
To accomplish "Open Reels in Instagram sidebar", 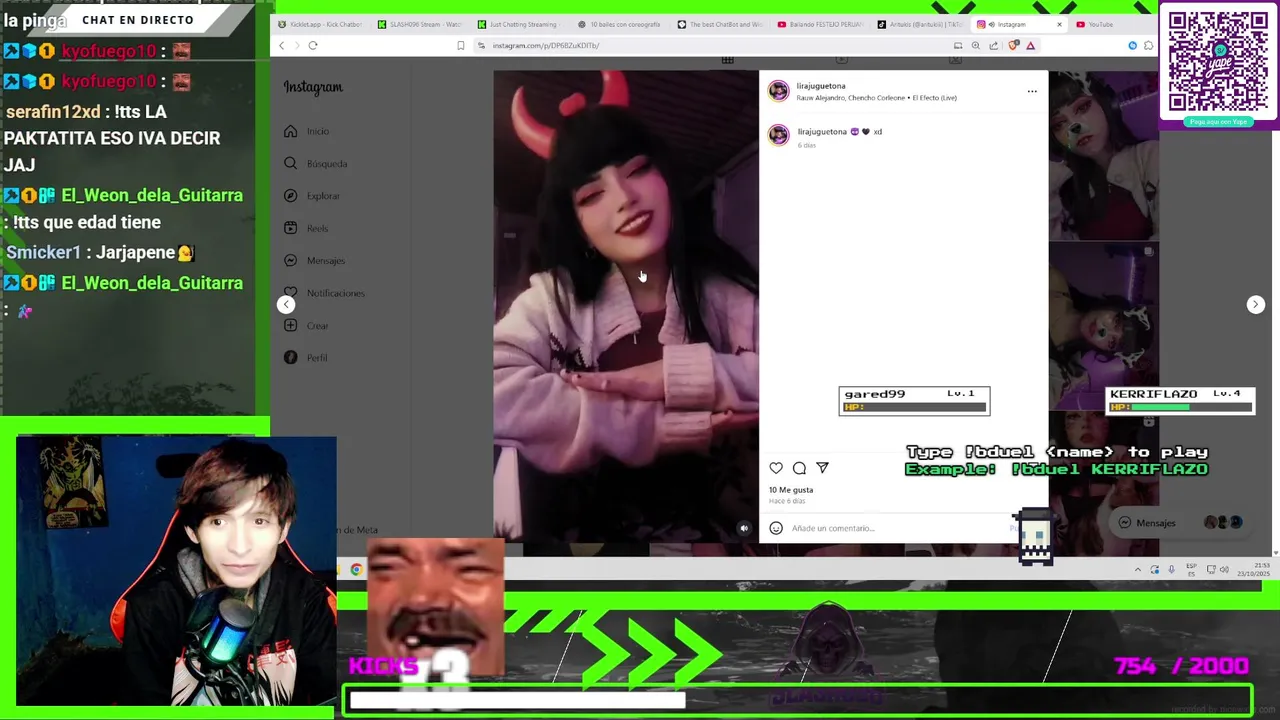I will pyautogui.click(x=306, y=228).
